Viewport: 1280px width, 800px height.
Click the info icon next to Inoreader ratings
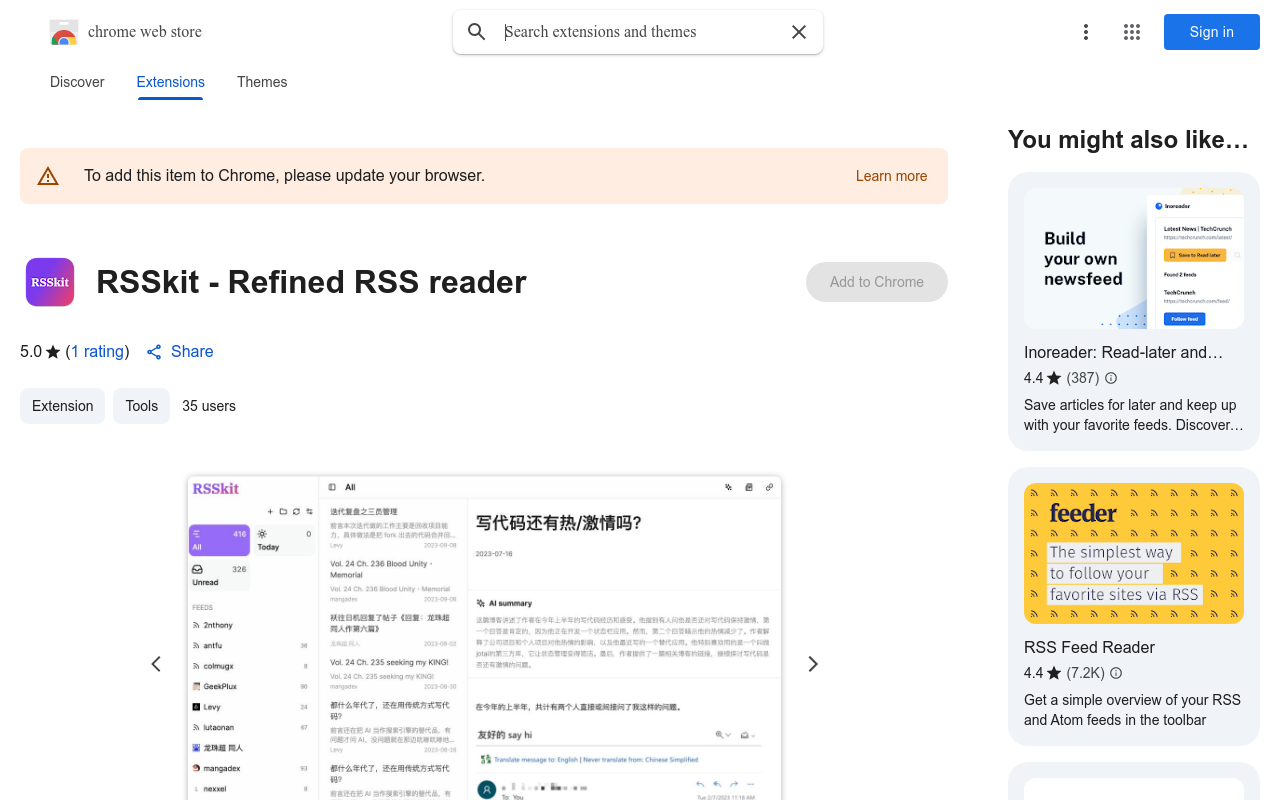tap(1111, 378)
